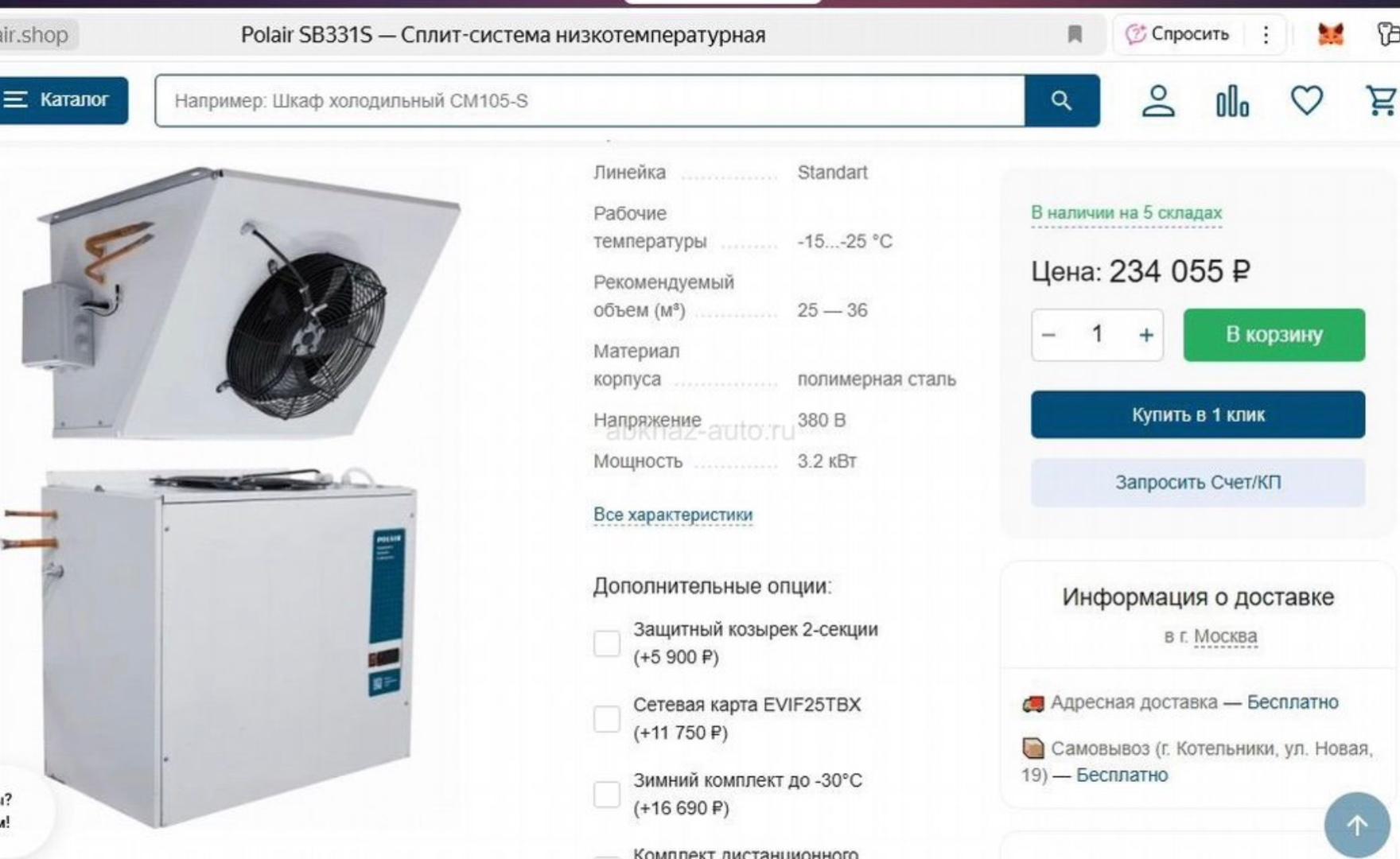Open favorites heart icon
1400x859 pixels.
point(1306,100)
